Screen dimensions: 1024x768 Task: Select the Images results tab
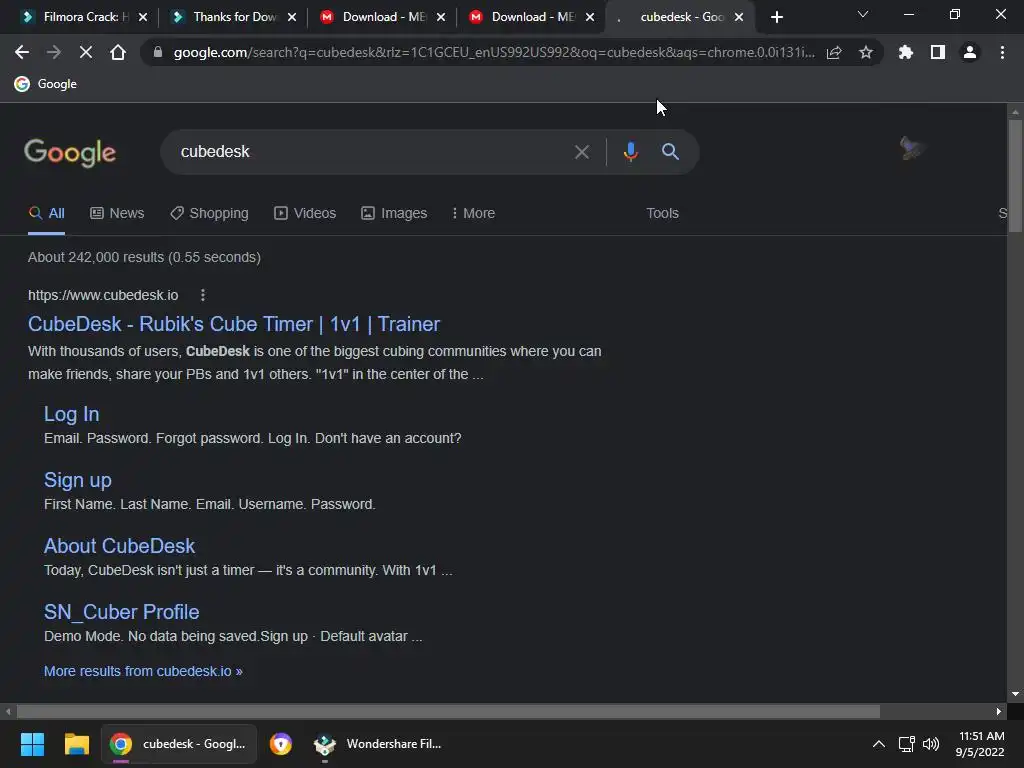pos(394,214)
